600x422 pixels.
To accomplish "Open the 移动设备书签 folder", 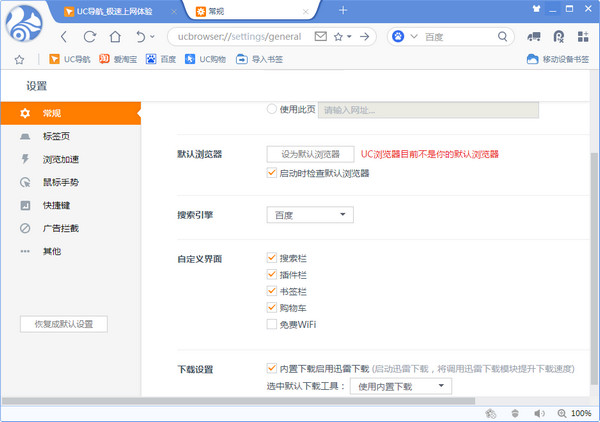I will coord(558,59).
